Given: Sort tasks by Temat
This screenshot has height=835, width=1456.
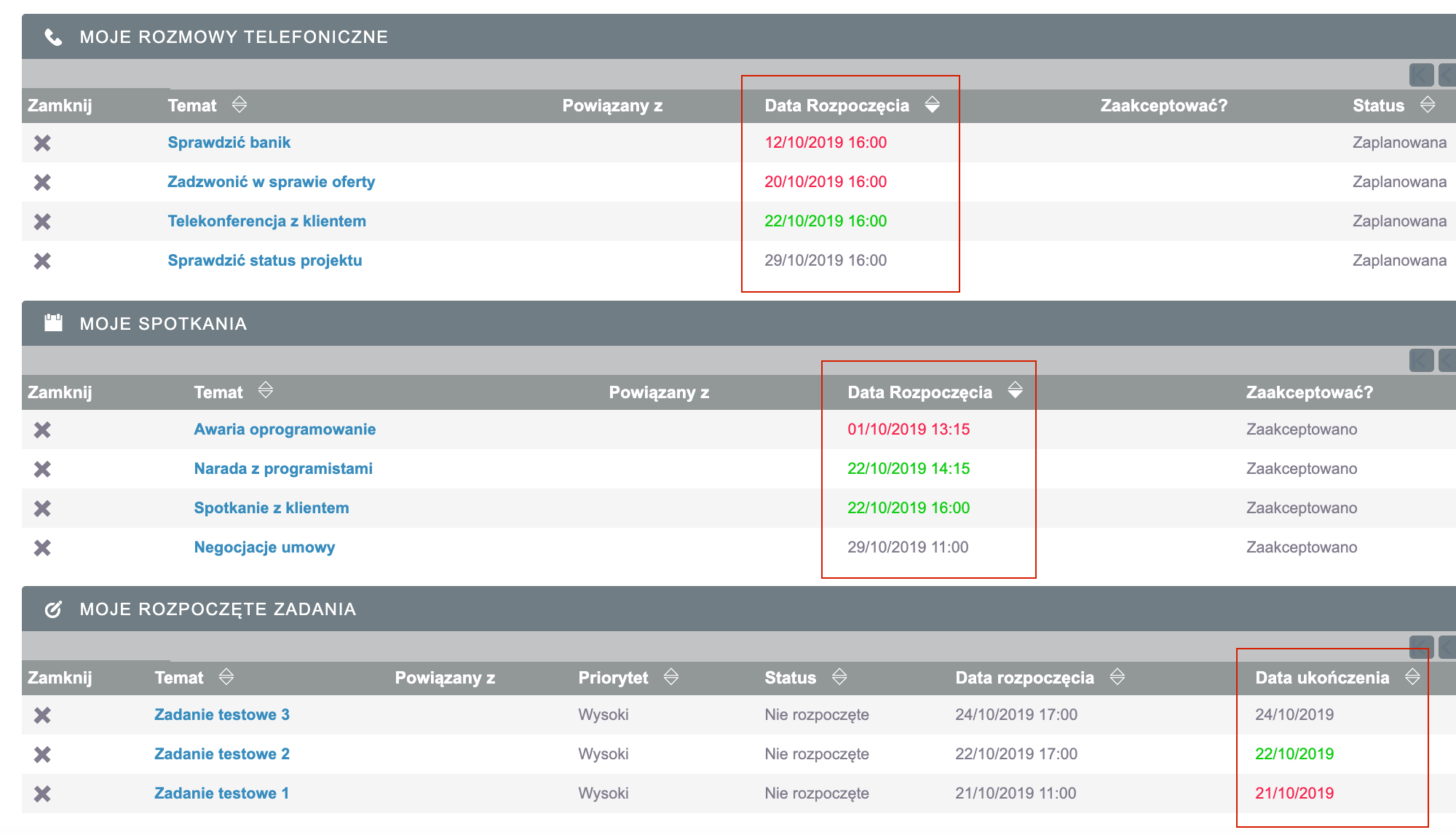Looking at the screenshot, I should click(226, 677).
